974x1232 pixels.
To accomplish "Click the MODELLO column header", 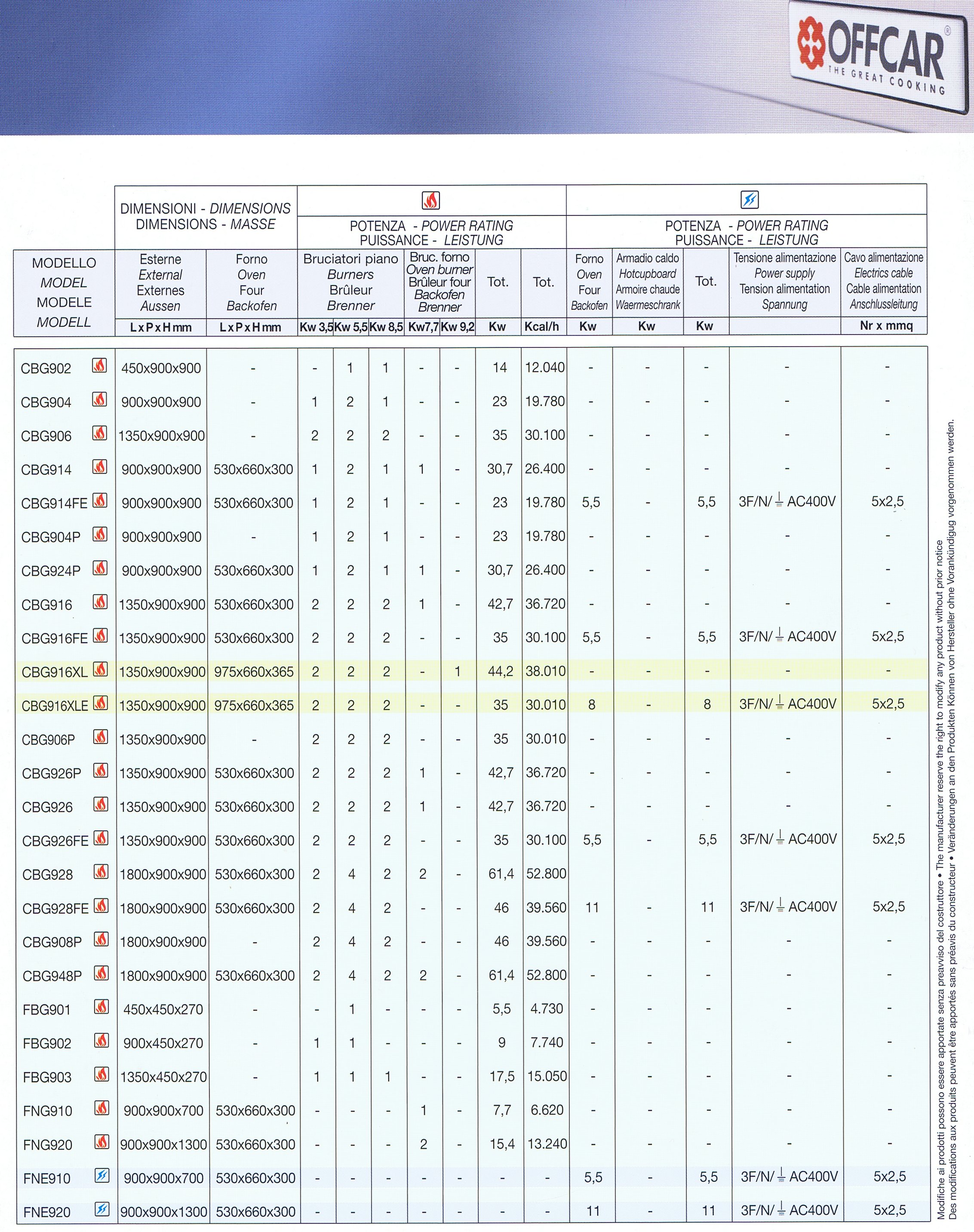I will pos(64,292).
